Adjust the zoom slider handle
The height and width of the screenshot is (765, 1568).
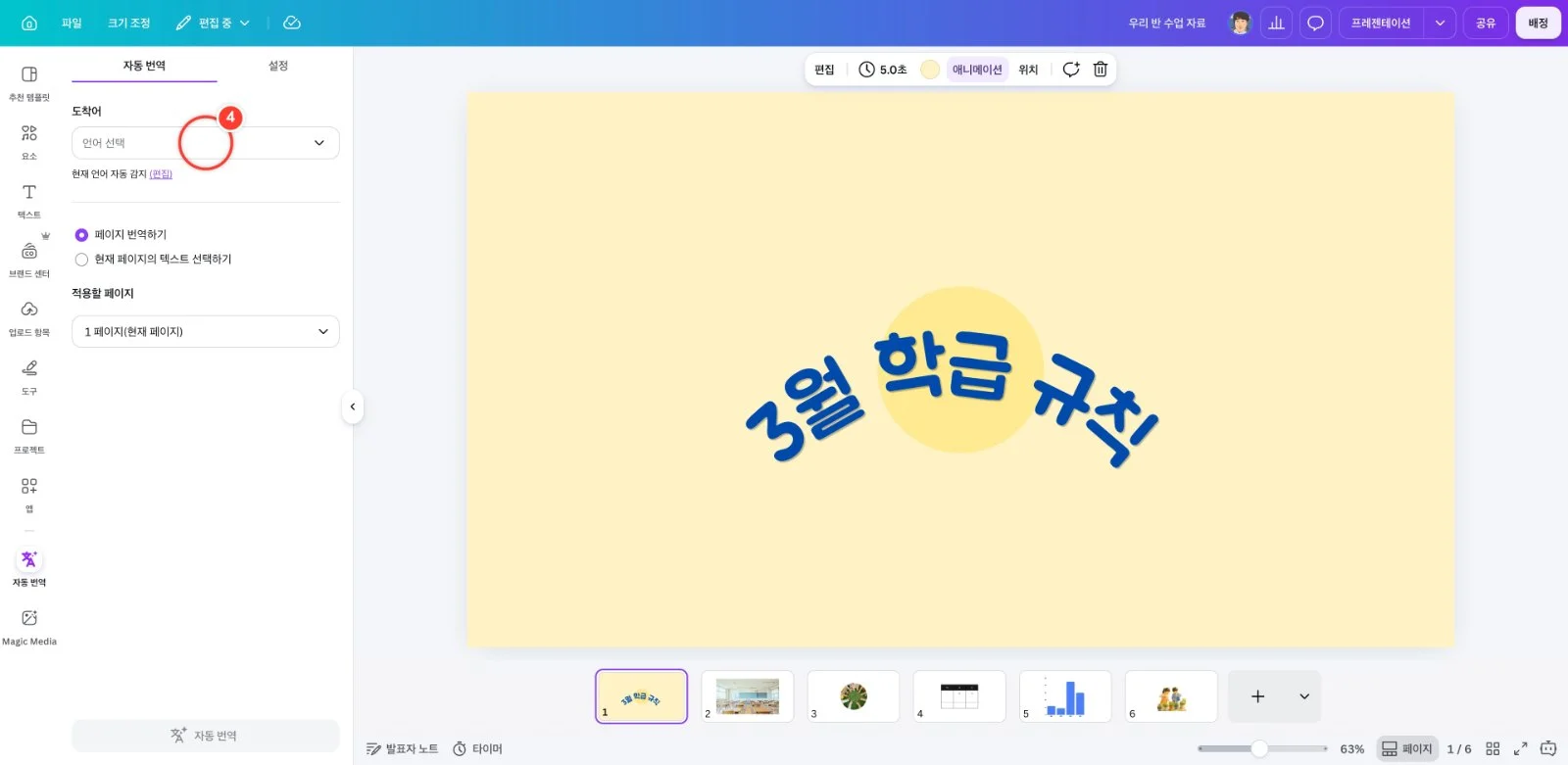tap(1259, 748)
